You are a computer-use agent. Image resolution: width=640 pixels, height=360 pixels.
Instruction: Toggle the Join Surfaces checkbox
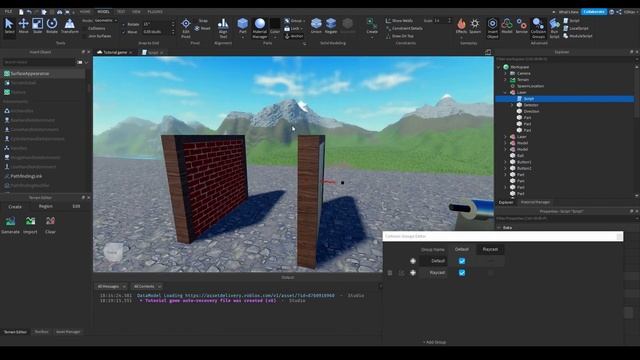tap(85, 36)
